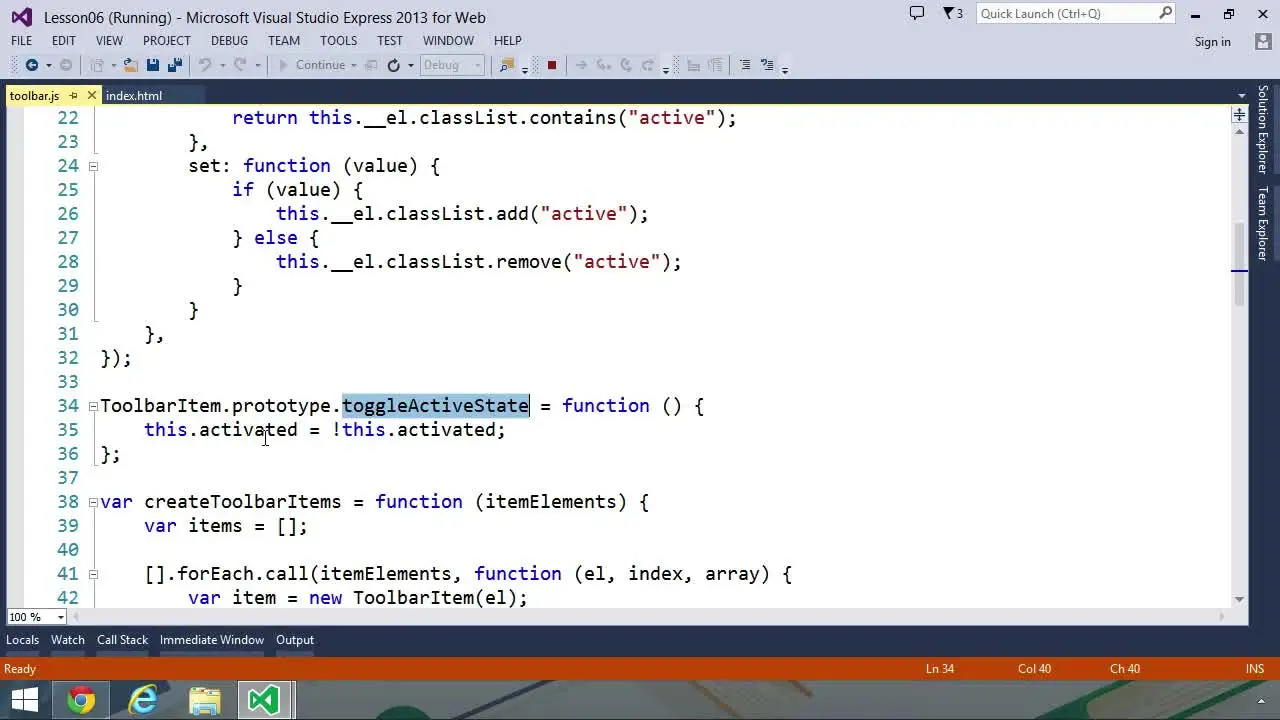Click the Find in Files icon

pyautogui.click(x=507, y=65)
